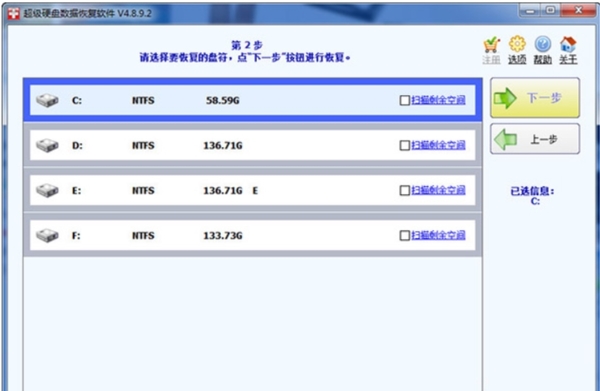Click the 选项 options label
The image size is (600, 391).
(517, 60)
